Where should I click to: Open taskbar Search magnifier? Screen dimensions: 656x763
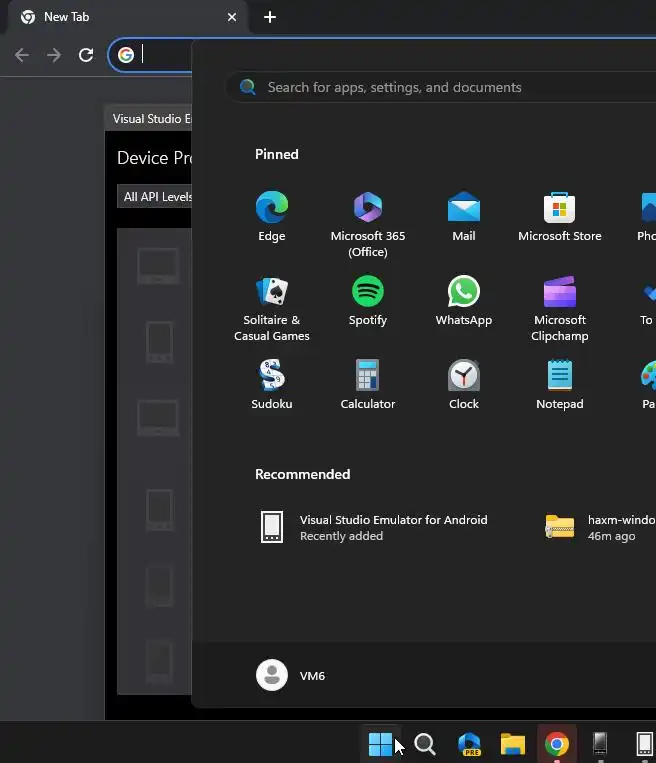pos(424,744)
